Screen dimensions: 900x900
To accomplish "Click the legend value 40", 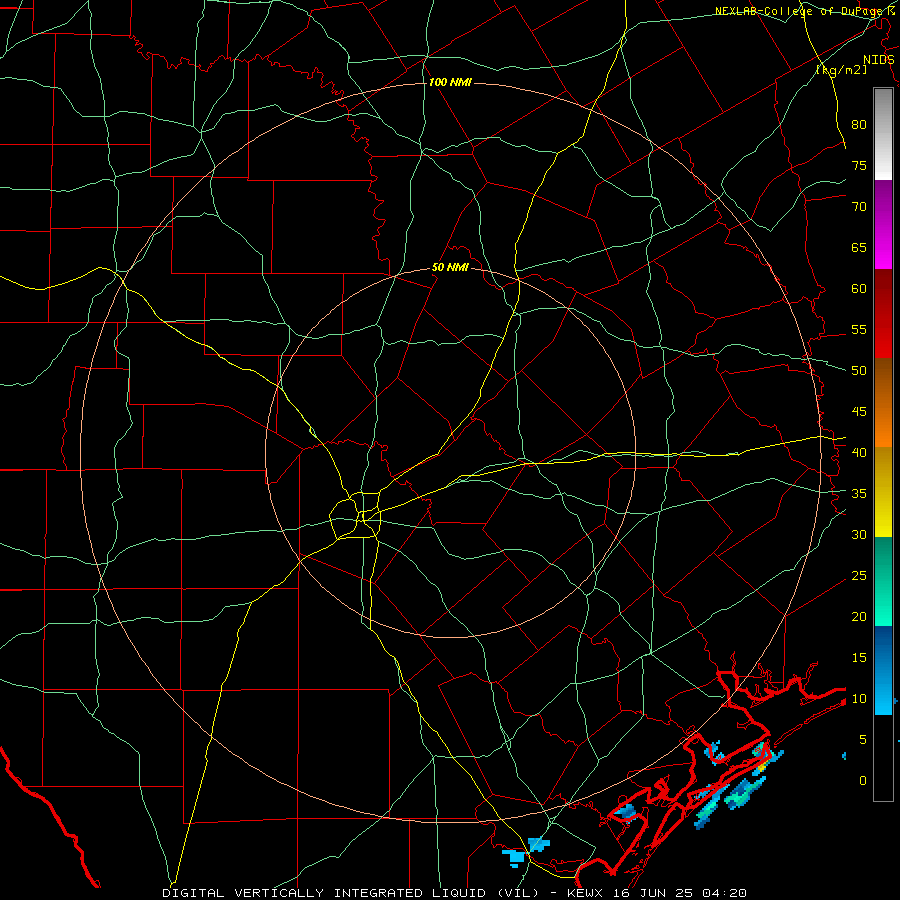I will point(859,453).
